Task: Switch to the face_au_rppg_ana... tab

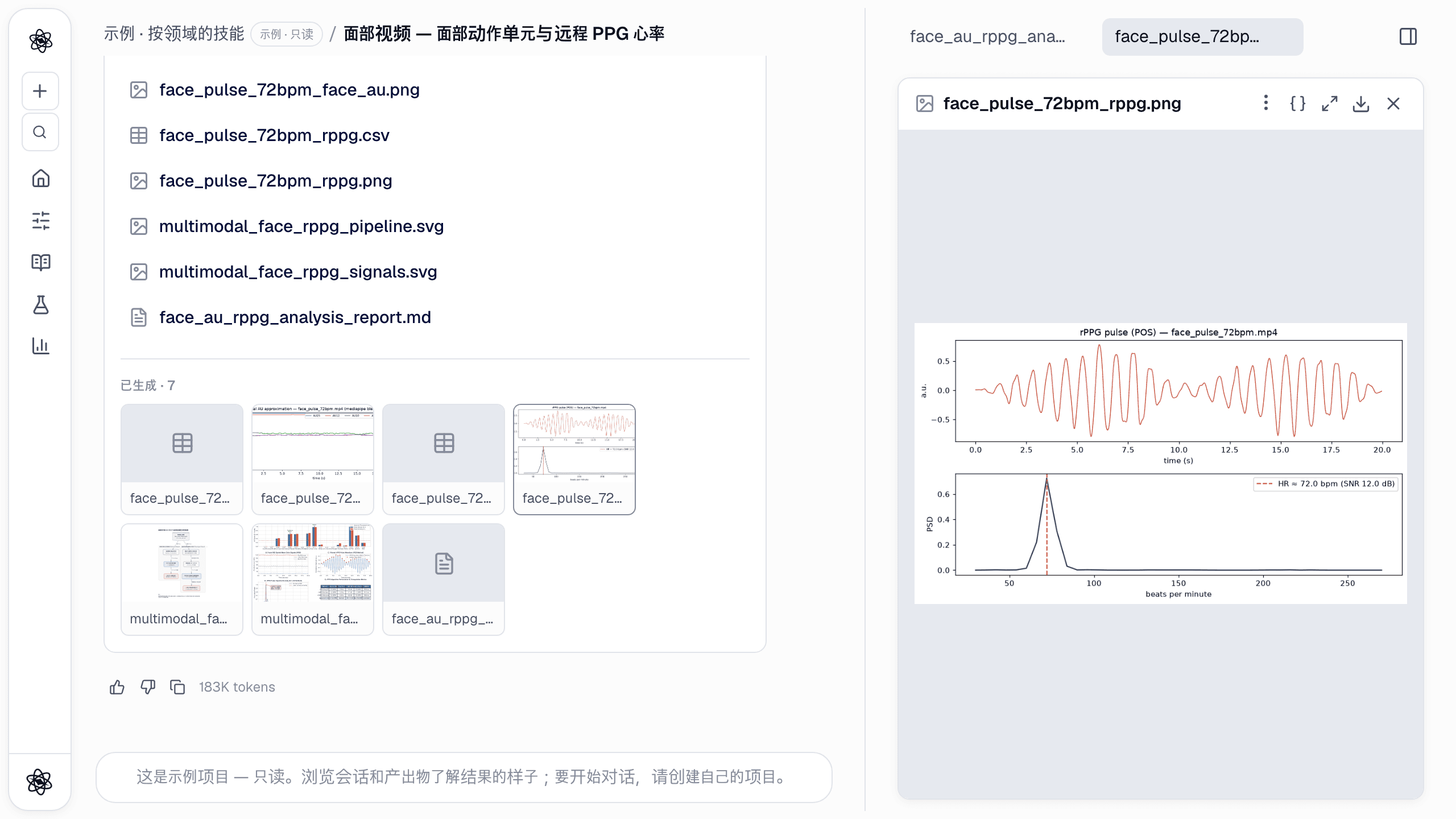Action: click(987, 37)
